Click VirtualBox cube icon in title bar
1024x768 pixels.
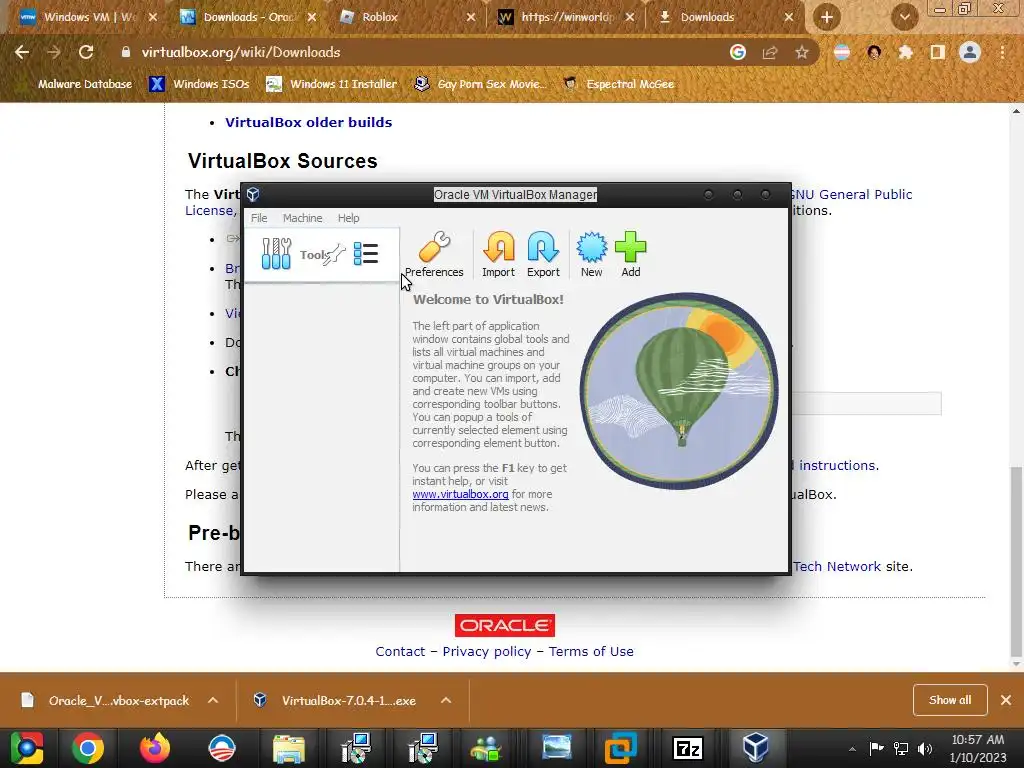(x=253, y=195)
